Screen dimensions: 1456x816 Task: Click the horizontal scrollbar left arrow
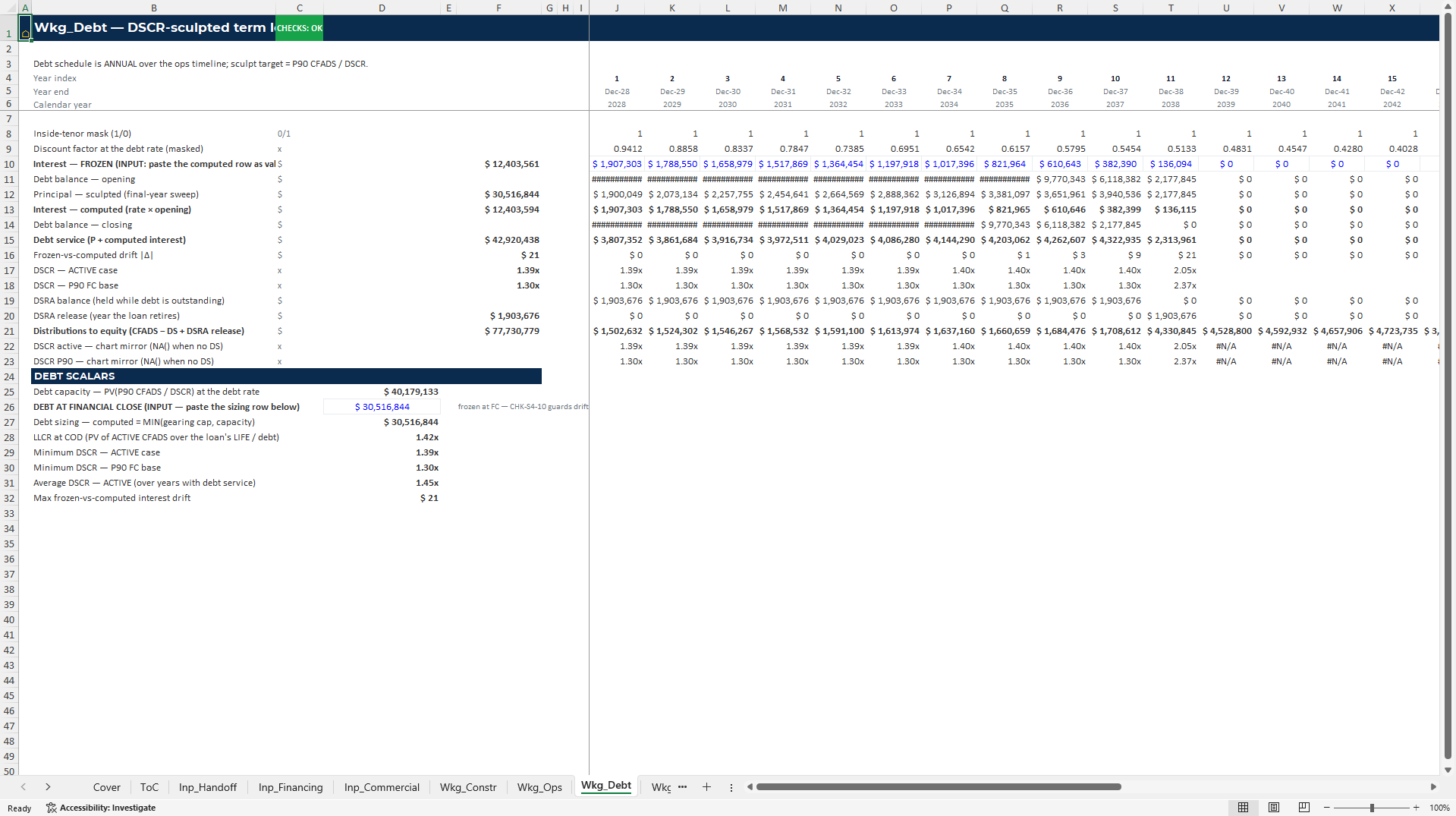pos(750,787)
